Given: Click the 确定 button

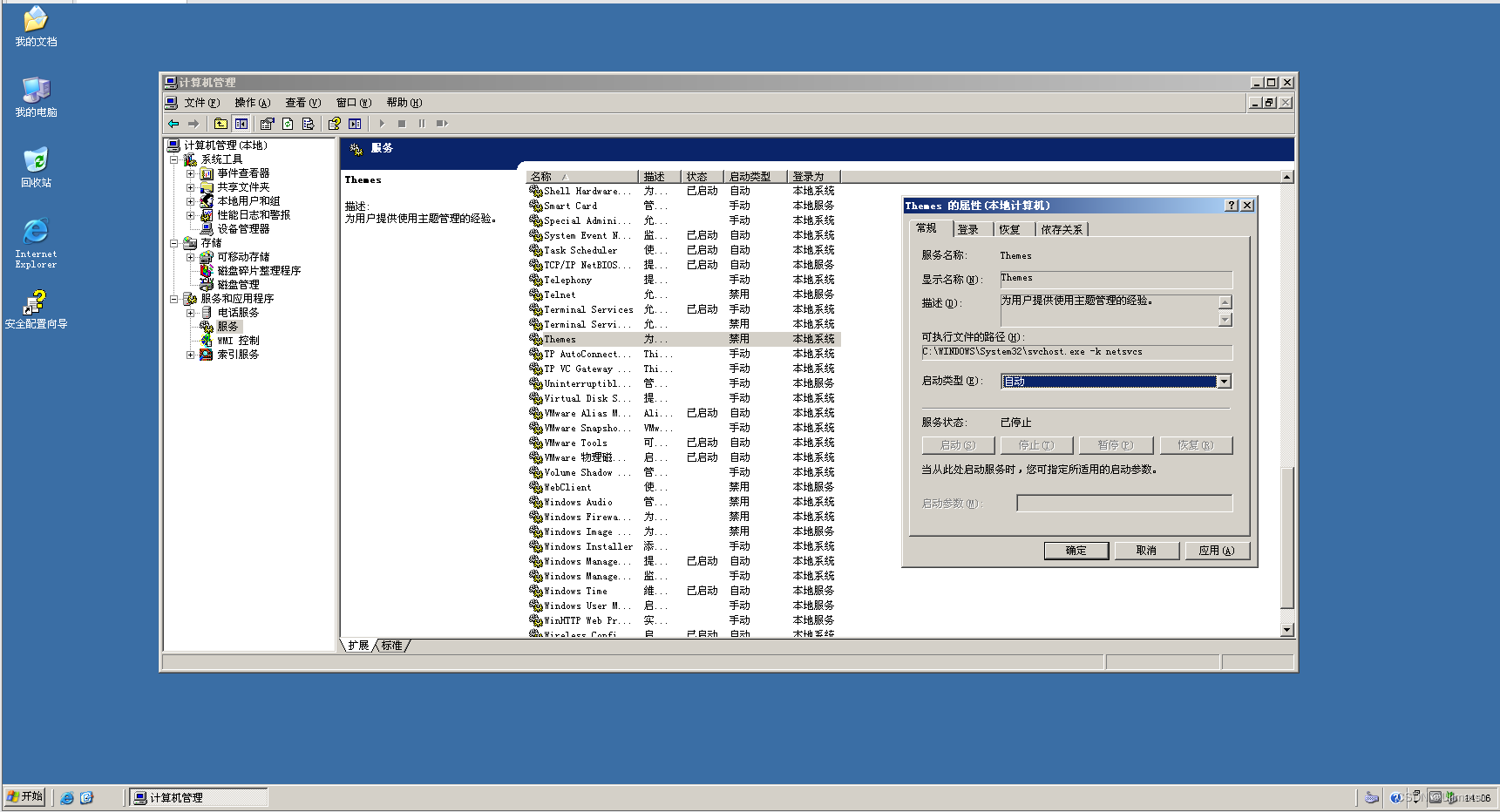Looking at the screenshot, I should (x=1076, y=551).
